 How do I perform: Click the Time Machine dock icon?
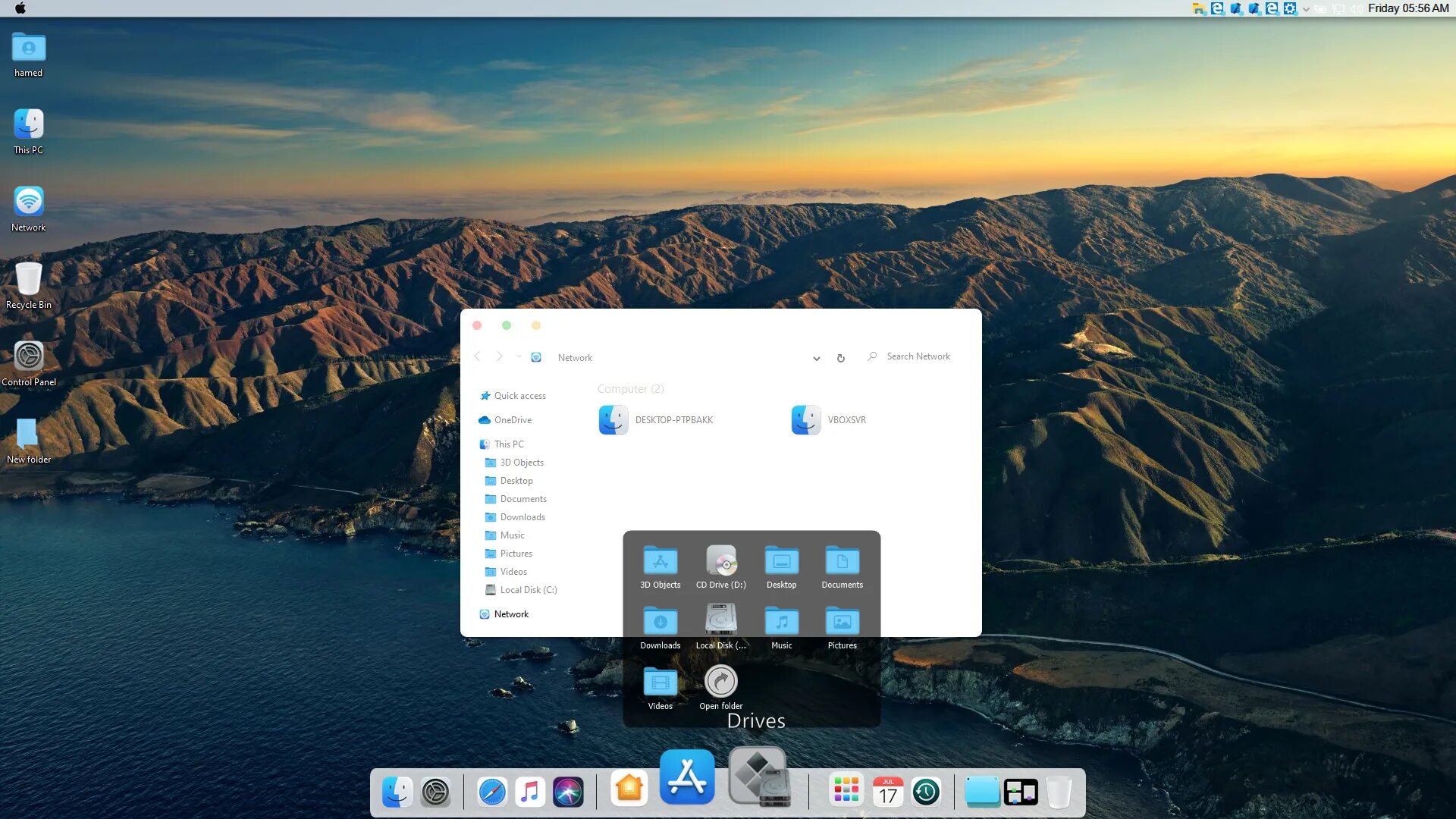926,792
